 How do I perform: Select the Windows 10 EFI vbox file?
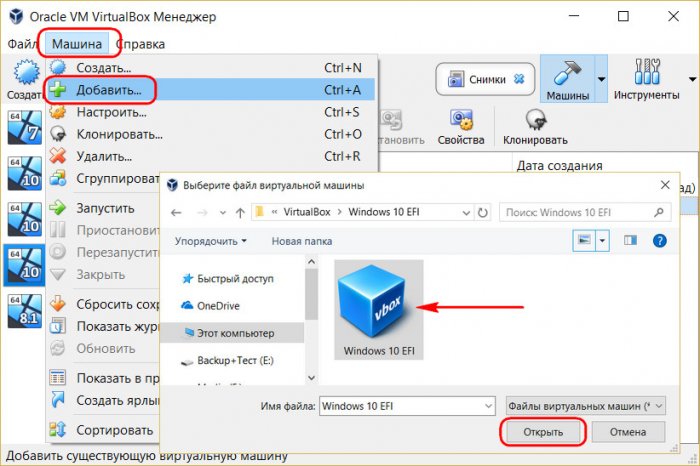coord(379,309)
